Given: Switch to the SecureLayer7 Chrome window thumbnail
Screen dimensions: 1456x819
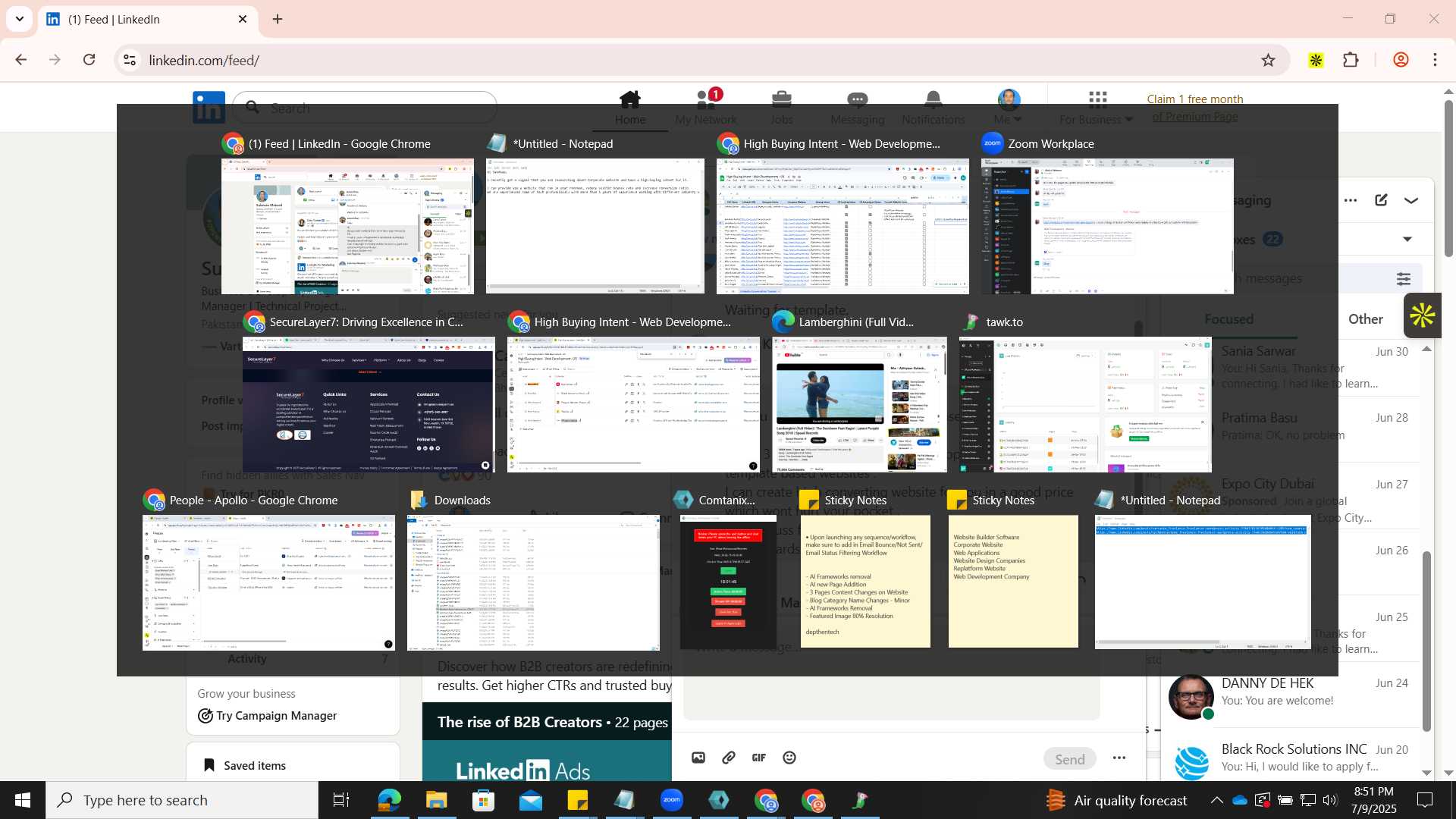Looking at the screenshot, I should coord(369,404).
